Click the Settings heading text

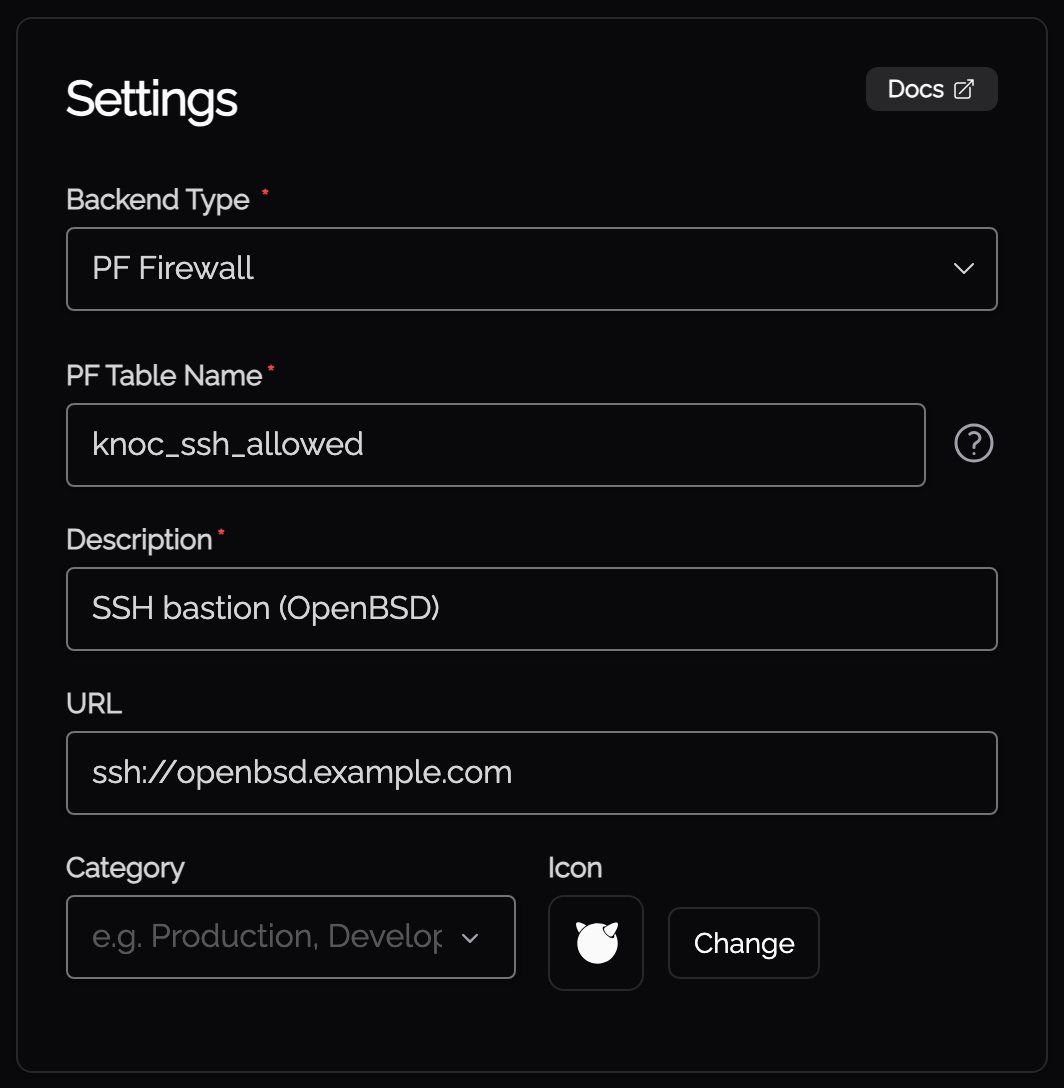point(152,100)
